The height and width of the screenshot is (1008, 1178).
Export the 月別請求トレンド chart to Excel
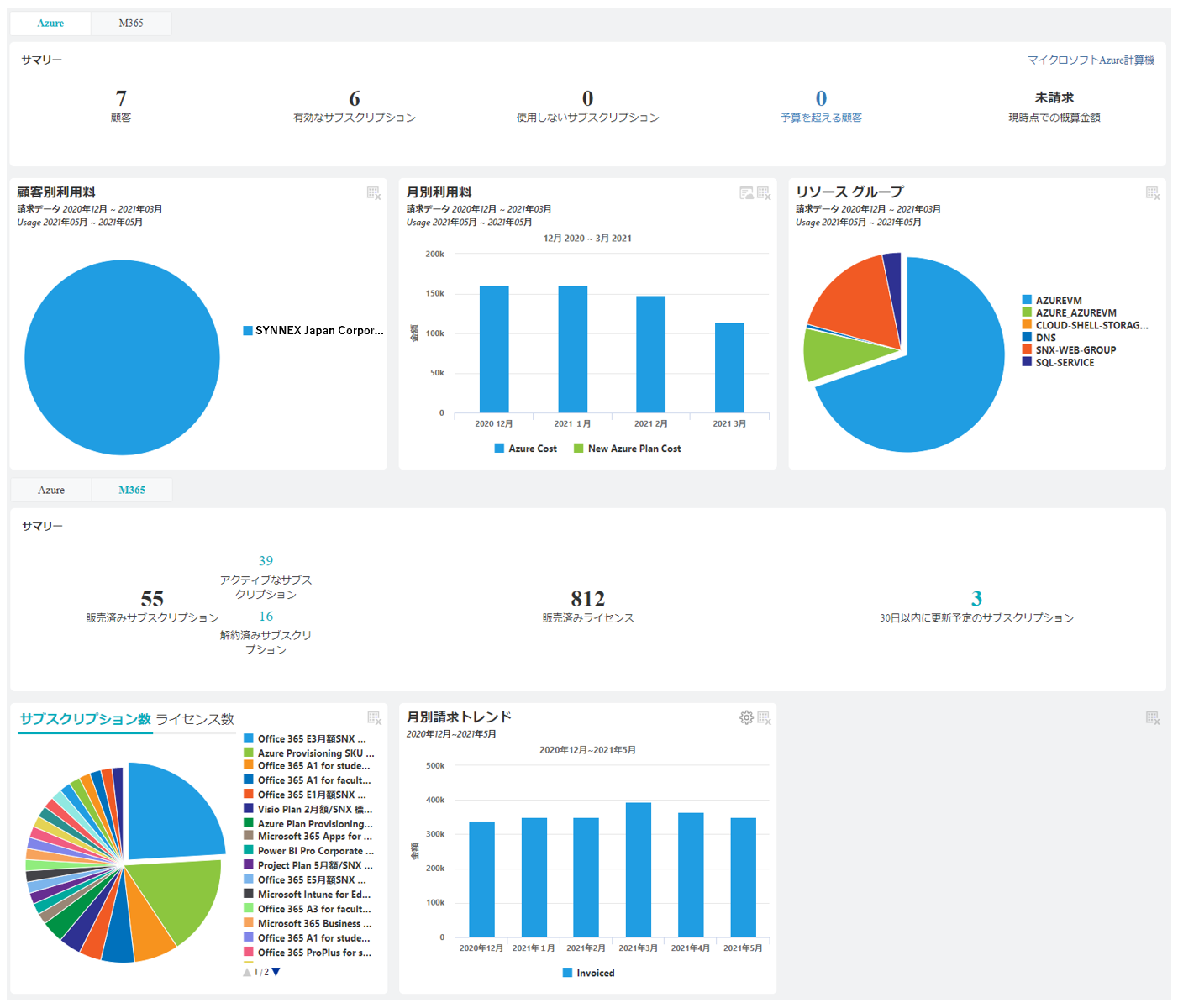pos(764,717)
